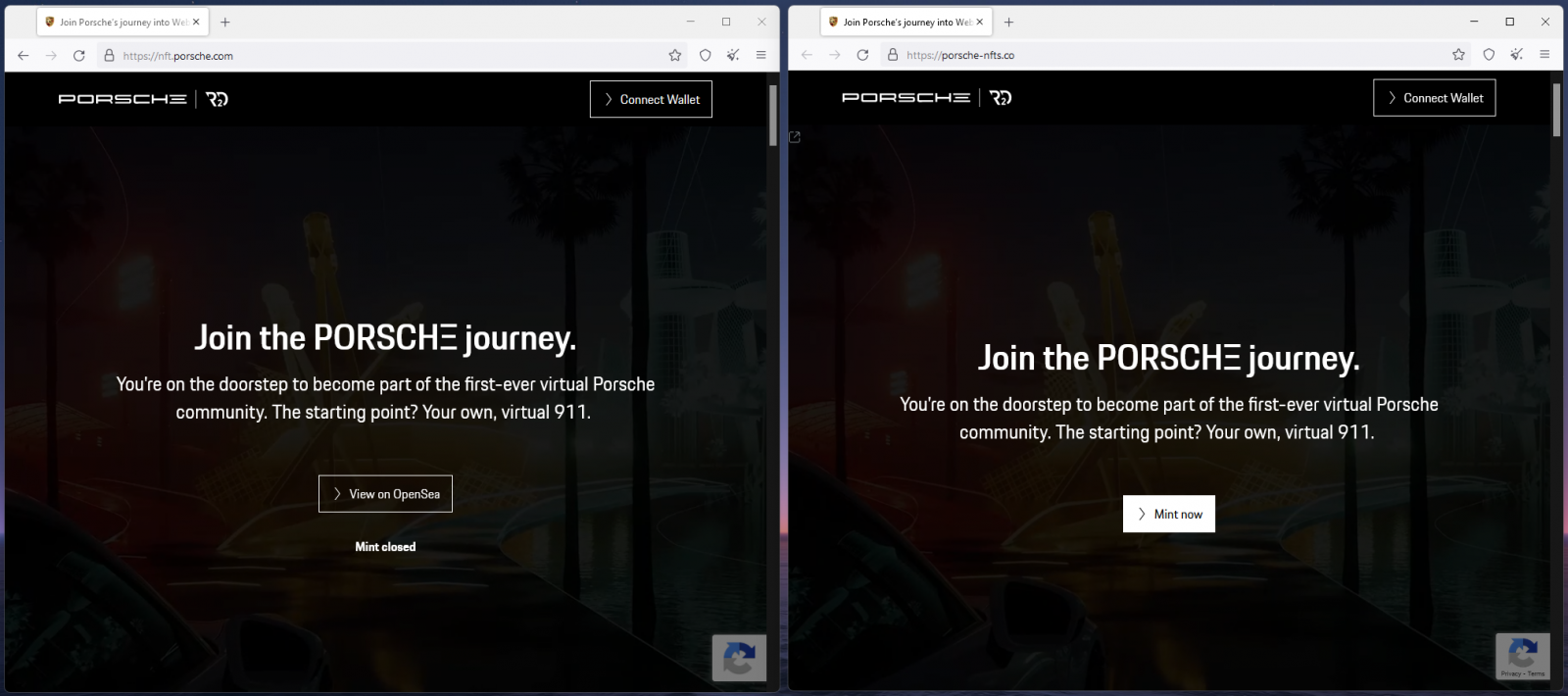Click extensions sparkle icon in right browser

(x=1517, y=55)
